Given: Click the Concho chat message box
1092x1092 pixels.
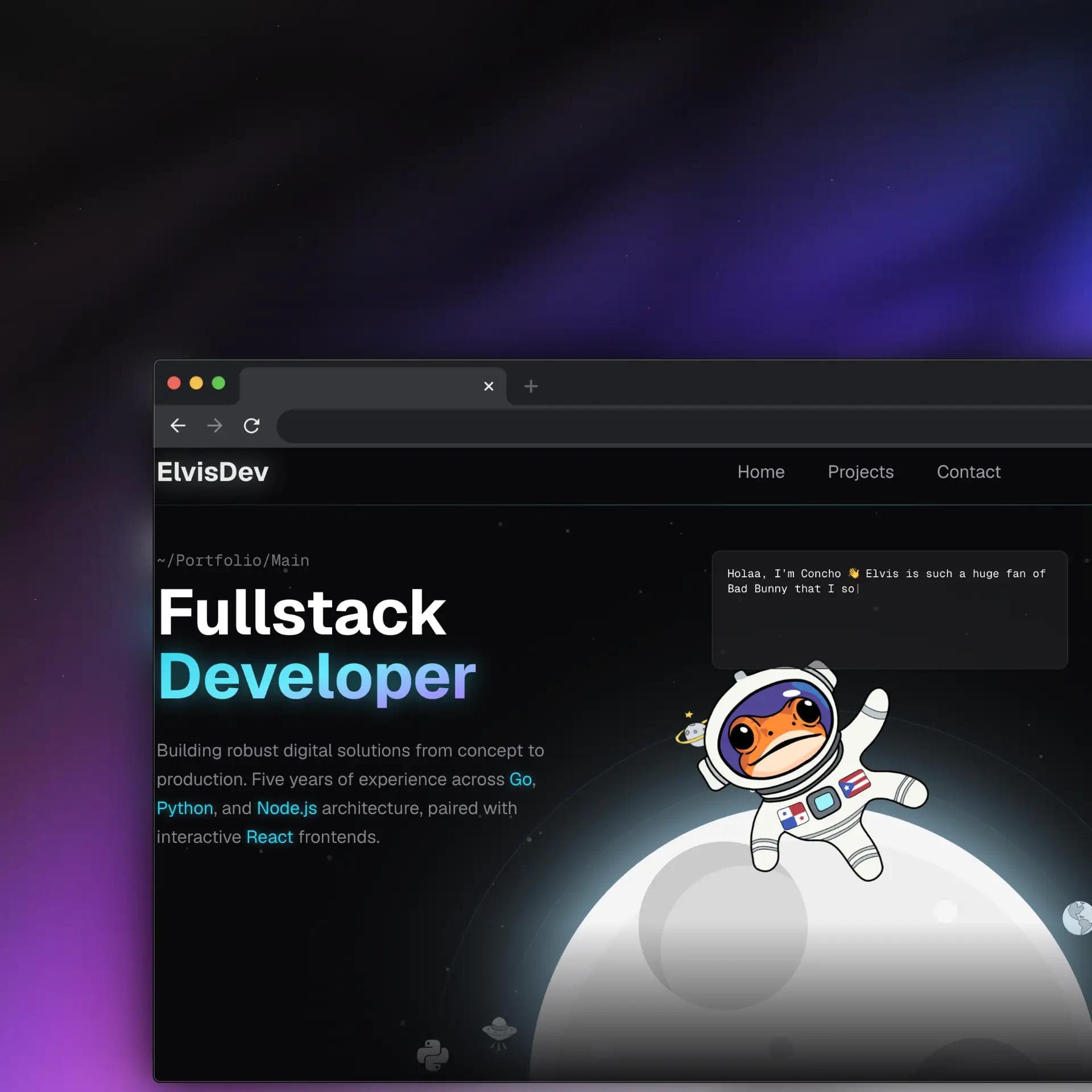Looking at the screenshot, I should pos(890,609).
